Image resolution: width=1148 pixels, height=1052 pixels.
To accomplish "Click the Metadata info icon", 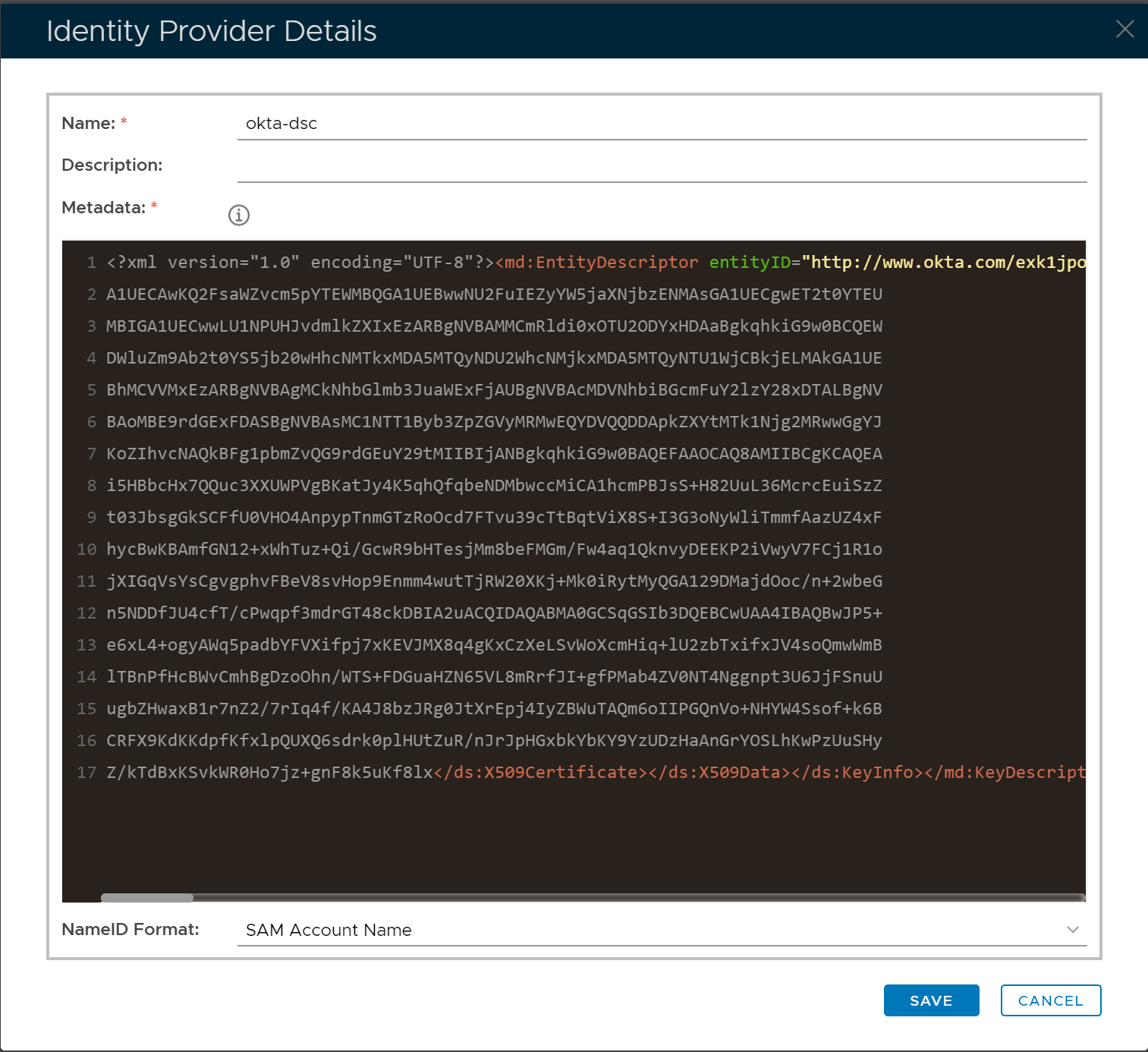I will [239, 216].
